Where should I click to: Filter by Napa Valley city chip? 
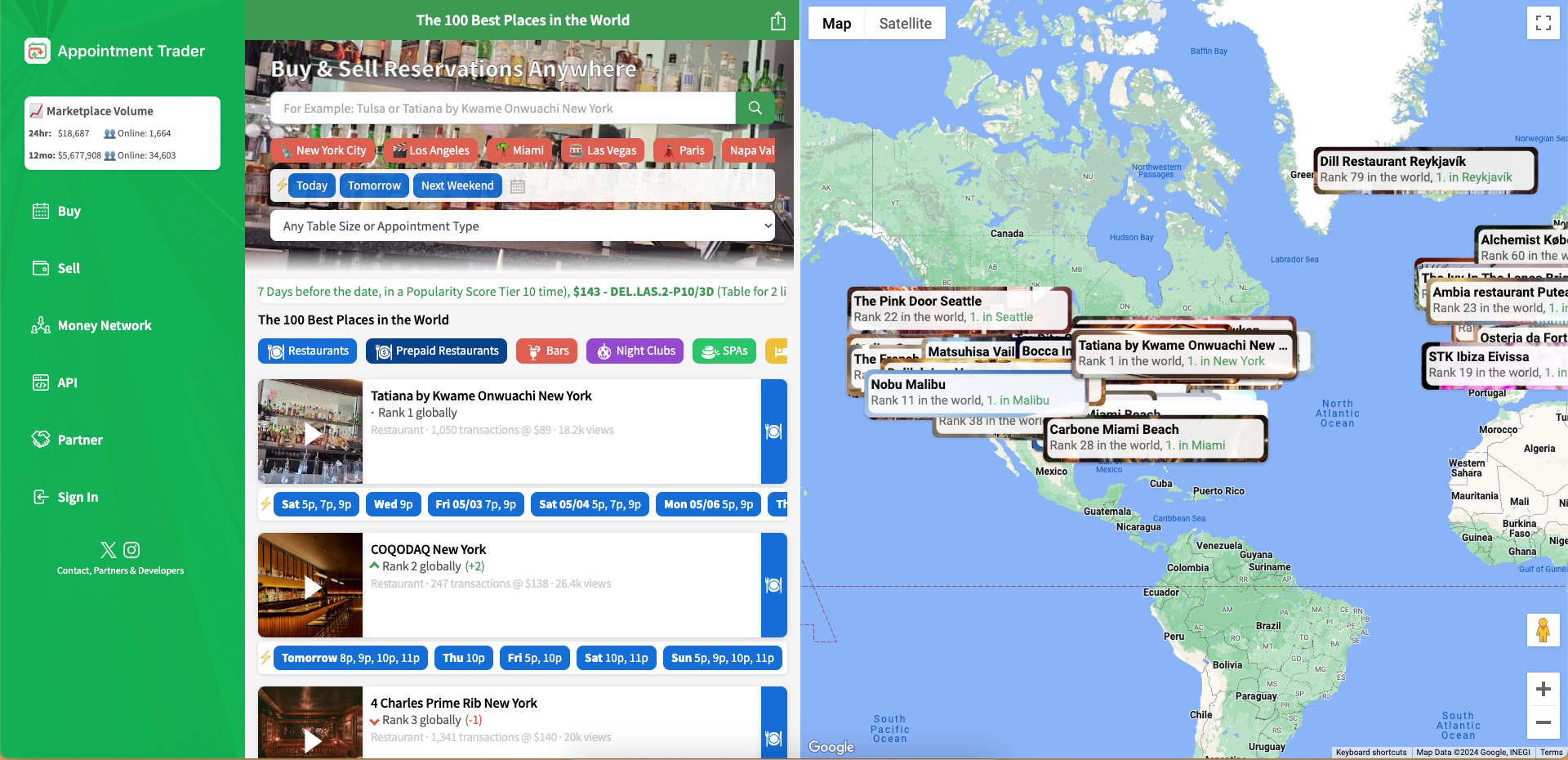tap(749, 150)
